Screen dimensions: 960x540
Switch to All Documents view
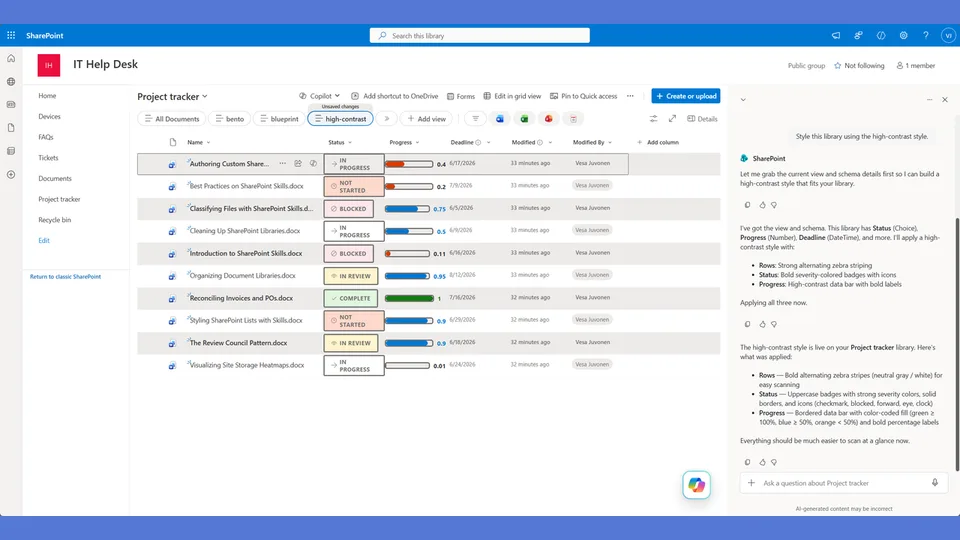[x=172, y=119]
